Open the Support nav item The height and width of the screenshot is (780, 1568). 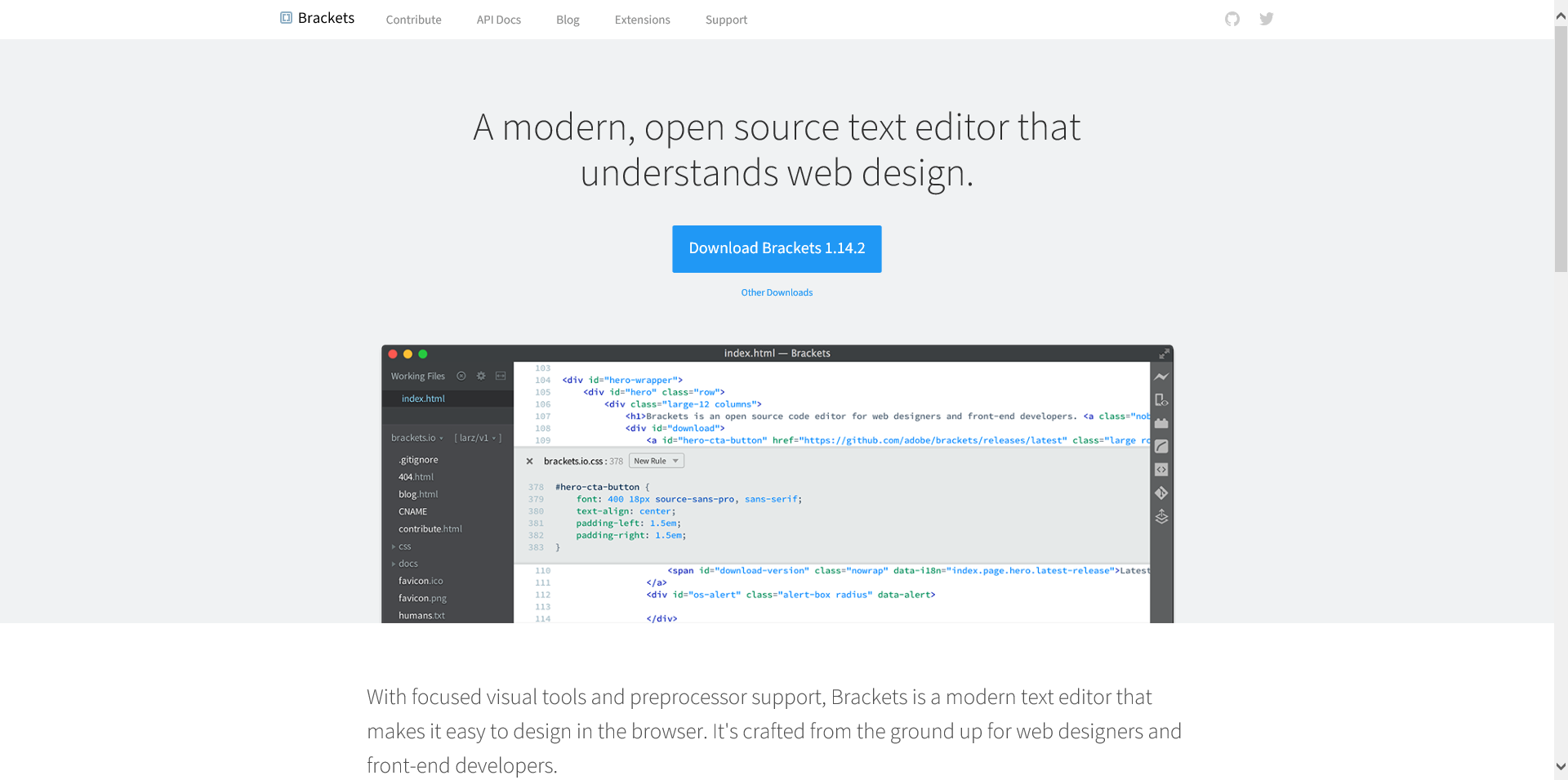[x=726, y=20]
